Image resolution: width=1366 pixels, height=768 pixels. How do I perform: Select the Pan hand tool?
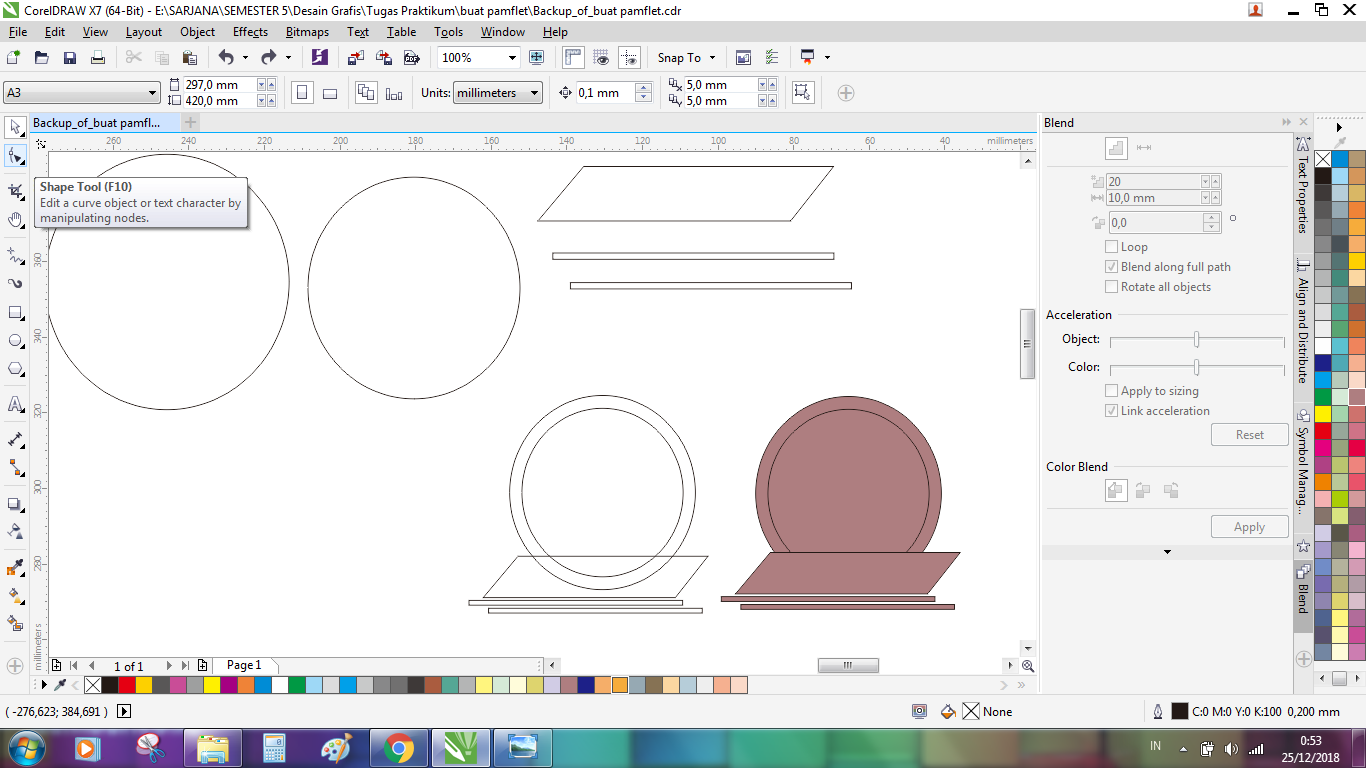point(15,219)
